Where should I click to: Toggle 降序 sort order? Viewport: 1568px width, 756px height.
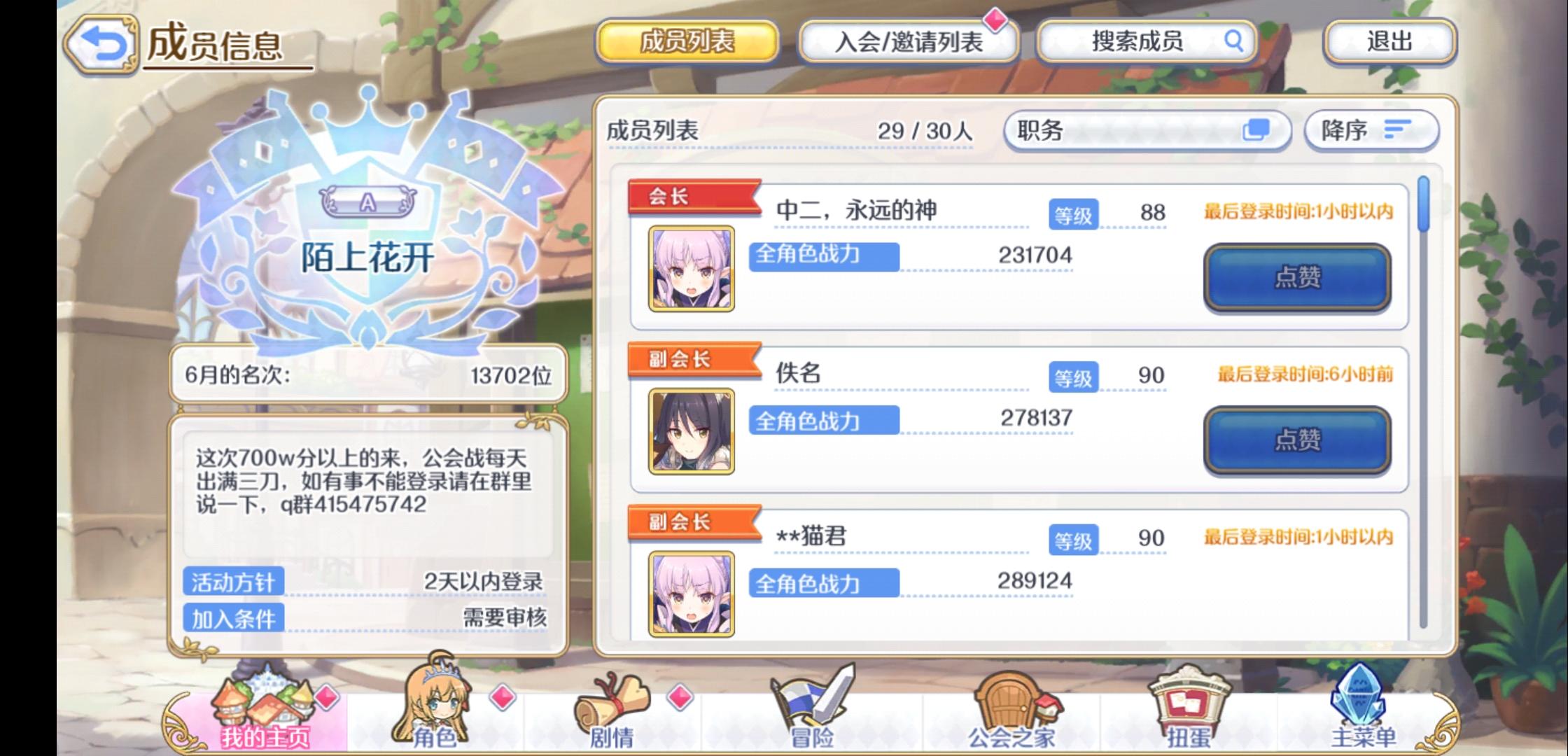(x=1371, y=130)
